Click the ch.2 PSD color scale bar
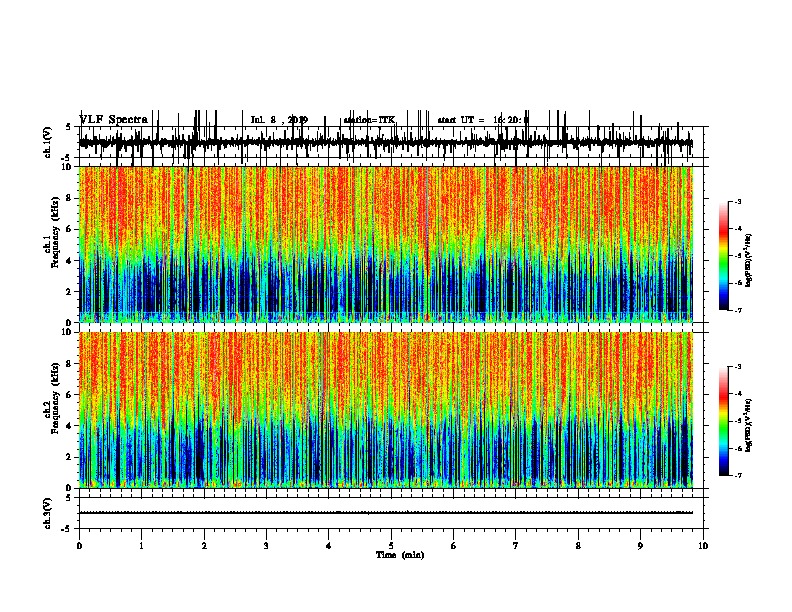Screen dimensions: 792x612 (724, 421)
